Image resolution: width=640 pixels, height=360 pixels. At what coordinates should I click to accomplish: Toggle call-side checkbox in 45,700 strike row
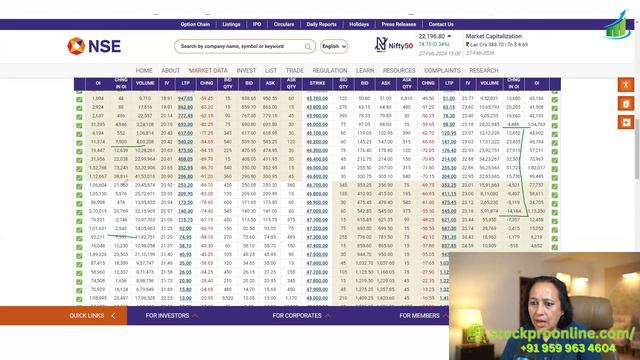pos(79,99)
